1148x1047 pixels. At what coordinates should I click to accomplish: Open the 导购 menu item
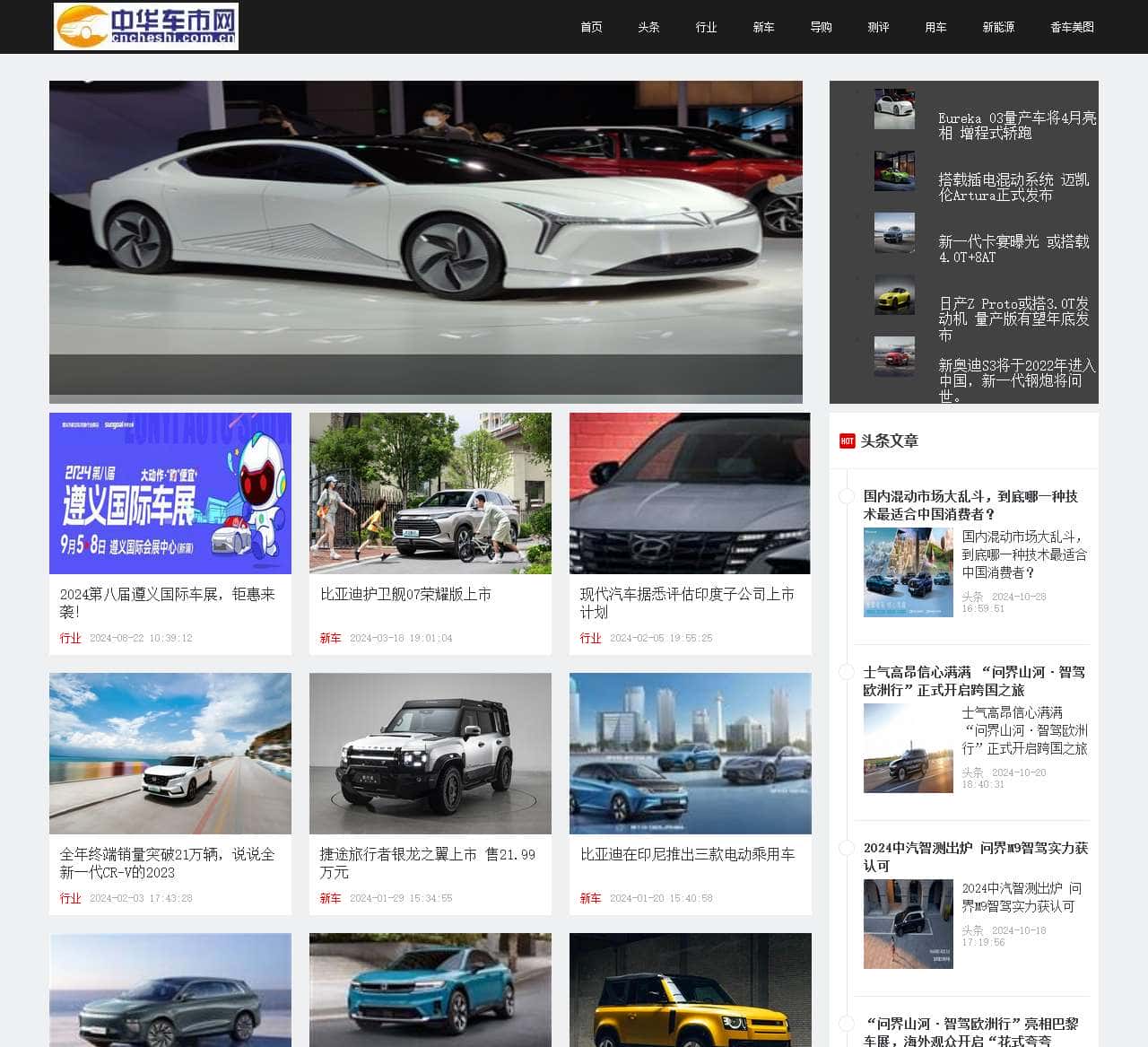822,27
